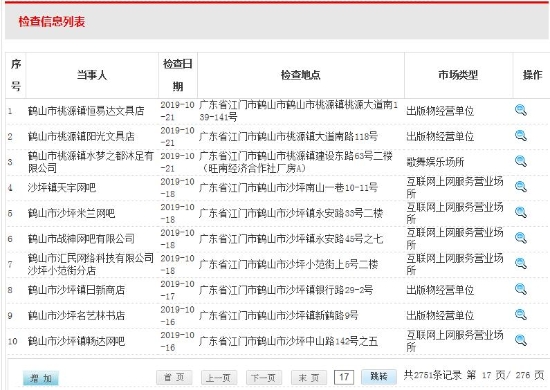Click the 序号 column header

click(16, 75)
